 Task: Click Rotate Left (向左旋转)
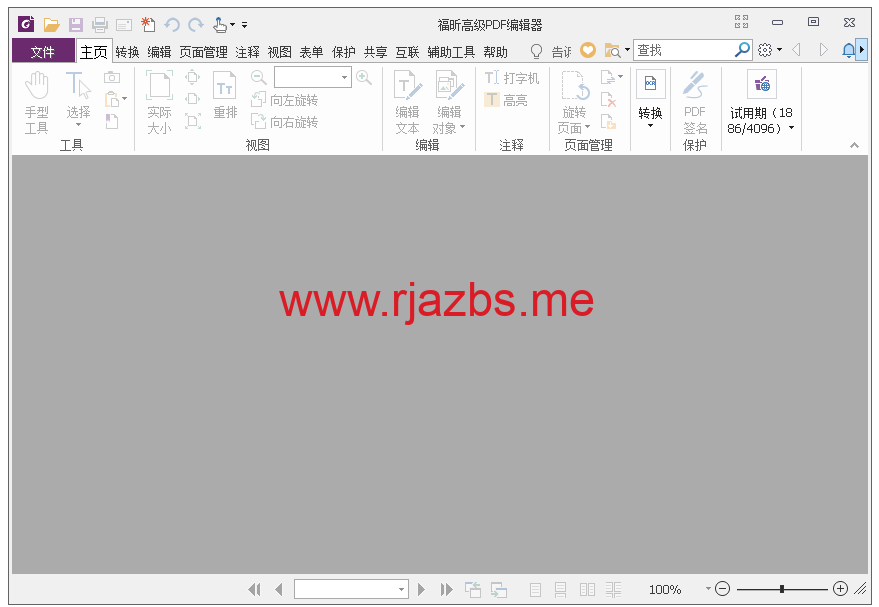(x=285, y=100)
